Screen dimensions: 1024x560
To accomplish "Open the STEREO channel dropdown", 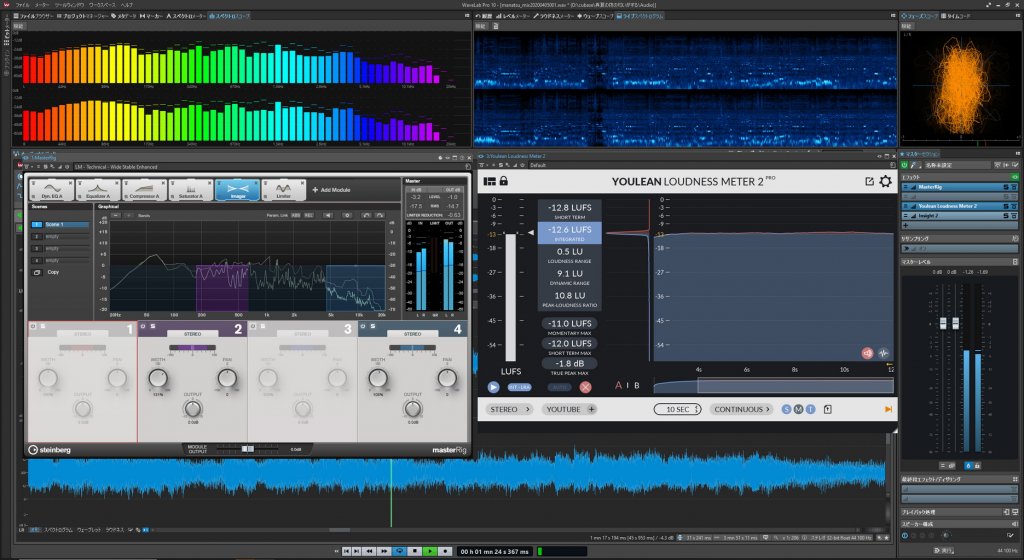I will 509,409.
